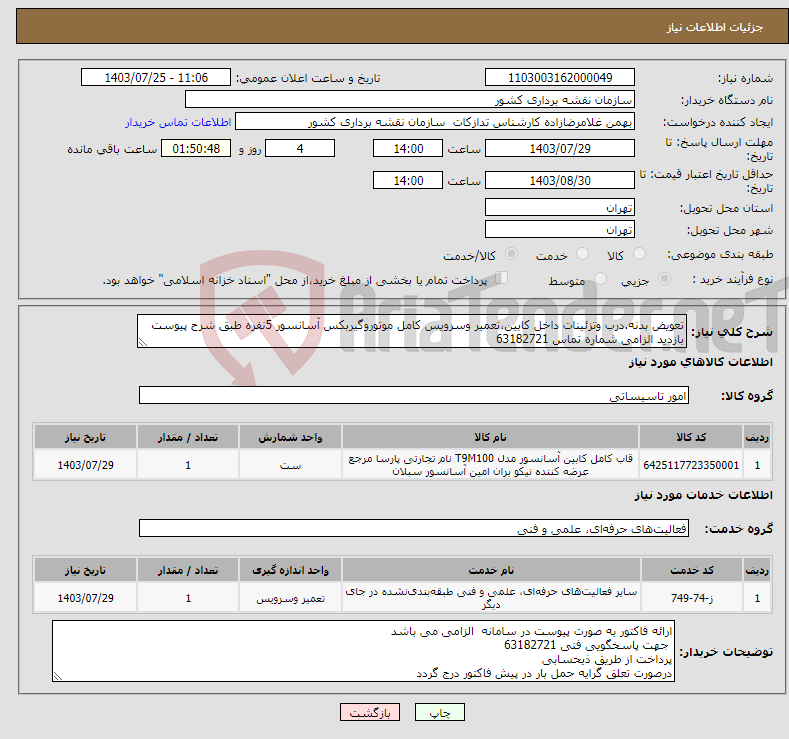Click the کد خدمت column header

click(x=692, y=570)
